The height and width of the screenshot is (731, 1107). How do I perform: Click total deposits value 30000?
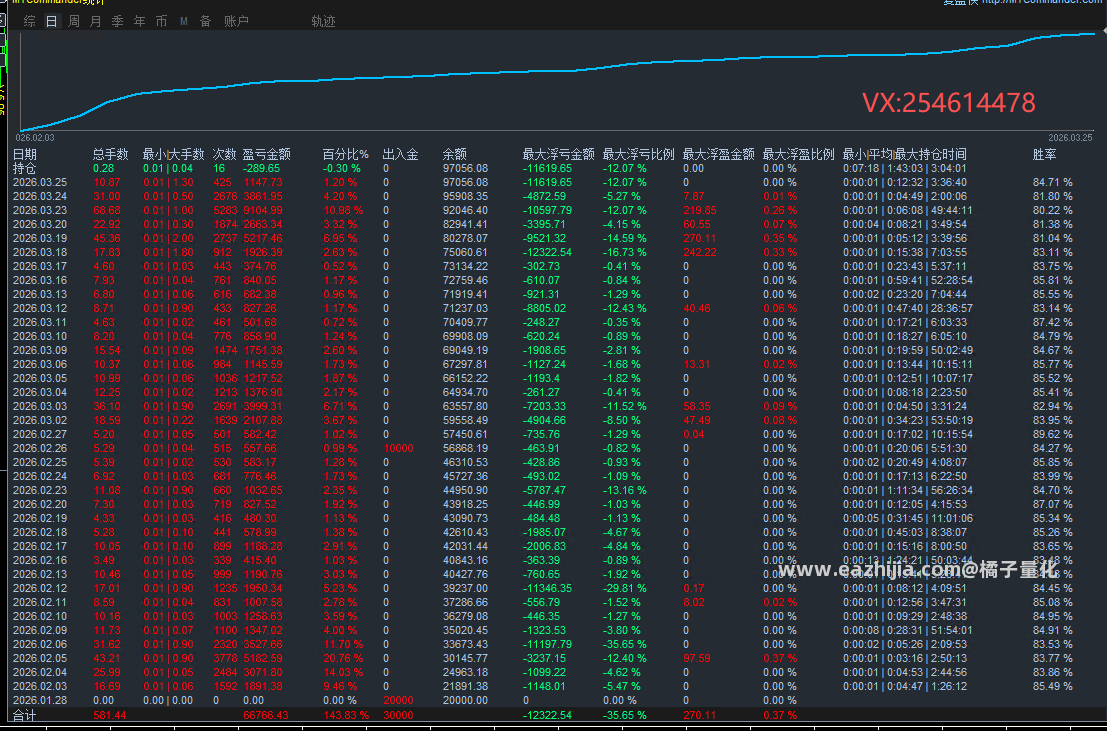pos(399,715)
